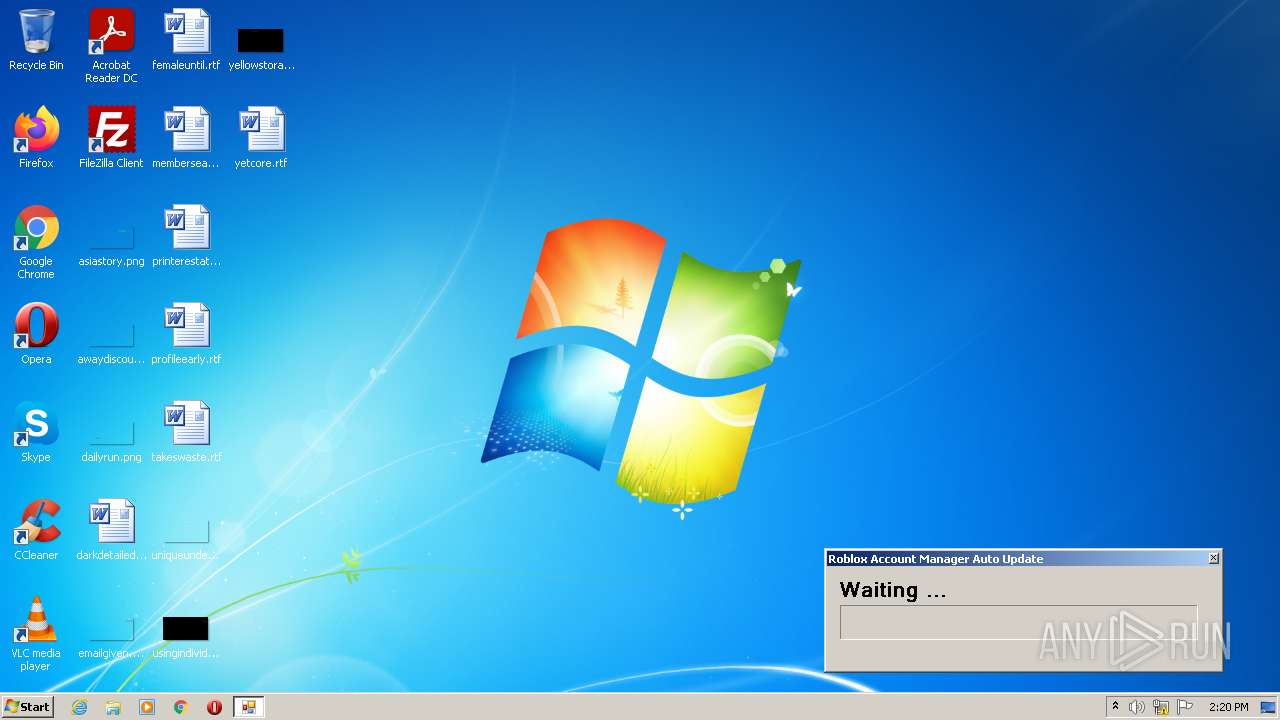This screenshot has width=1280, height=720.
Task: Click the "Waiting ..." status text
Action: [893, 590]
